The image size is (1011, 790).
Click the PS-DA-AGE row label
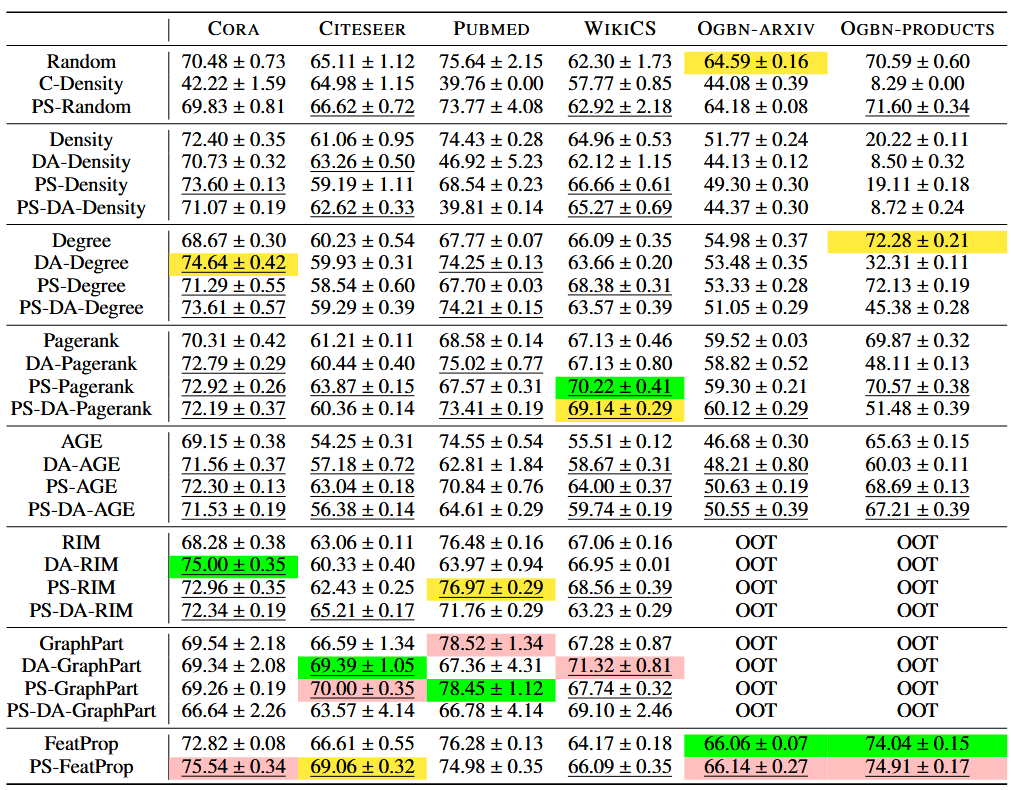click(x=81, y=509)
